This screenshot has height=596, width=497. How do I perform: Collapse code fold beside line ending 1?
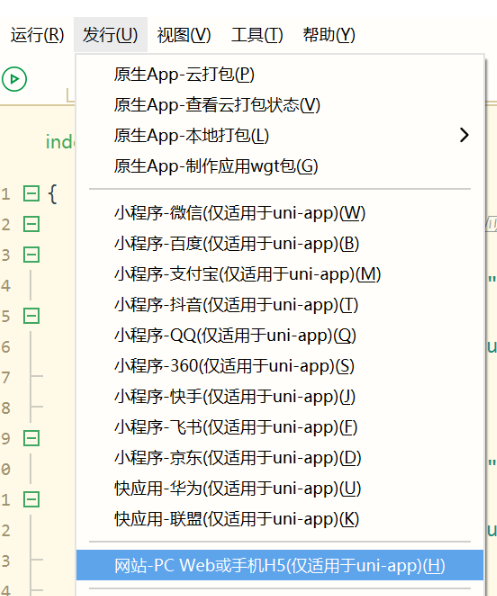pyautogui.click(x=31, y=499)
